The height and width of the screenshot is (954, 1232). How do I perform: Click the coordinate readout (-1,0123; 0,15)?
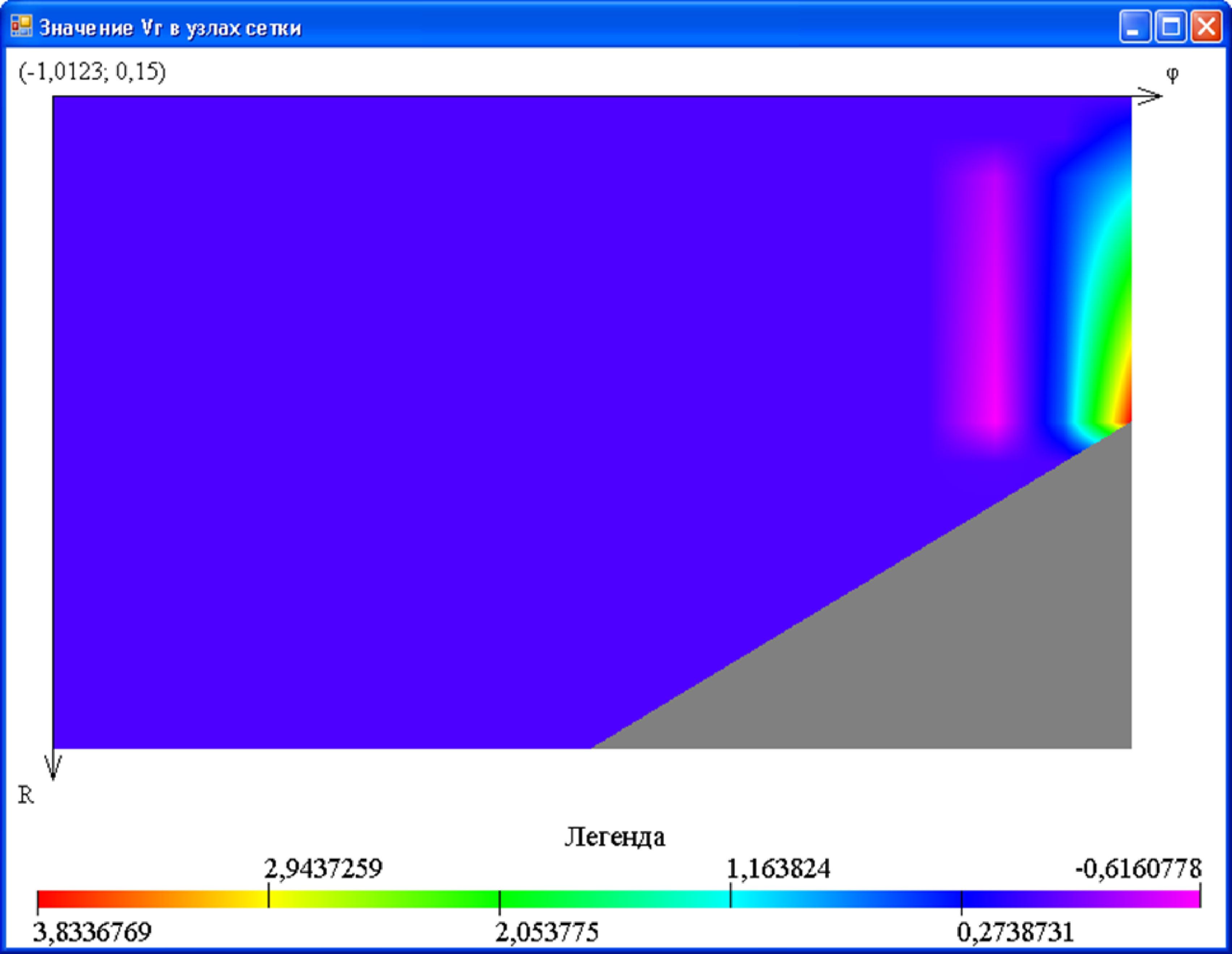coord(92,72)
